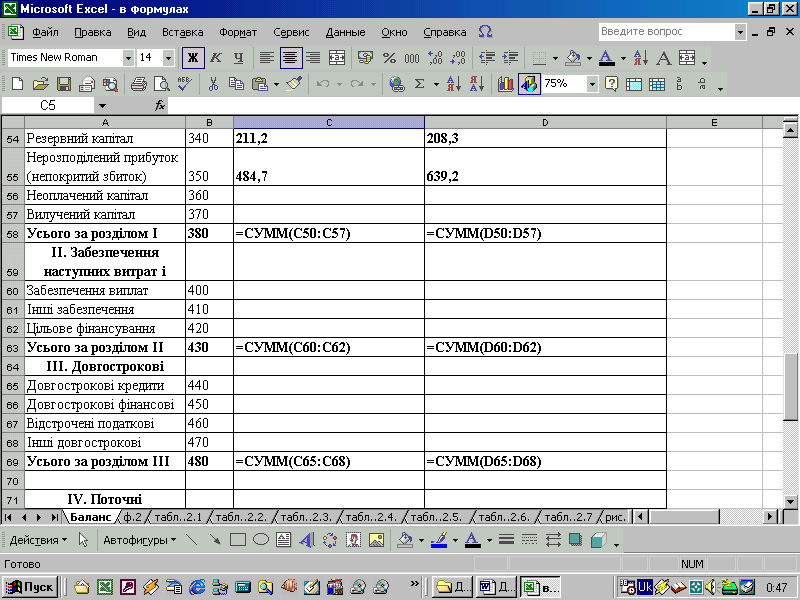Open the Файл menu

[45, 32]
